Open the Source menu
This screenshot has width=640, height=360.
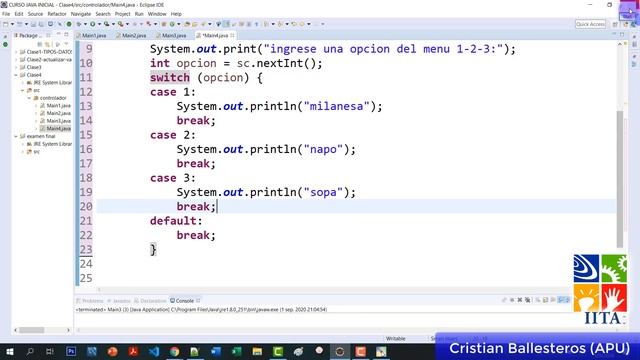[35, 14]
